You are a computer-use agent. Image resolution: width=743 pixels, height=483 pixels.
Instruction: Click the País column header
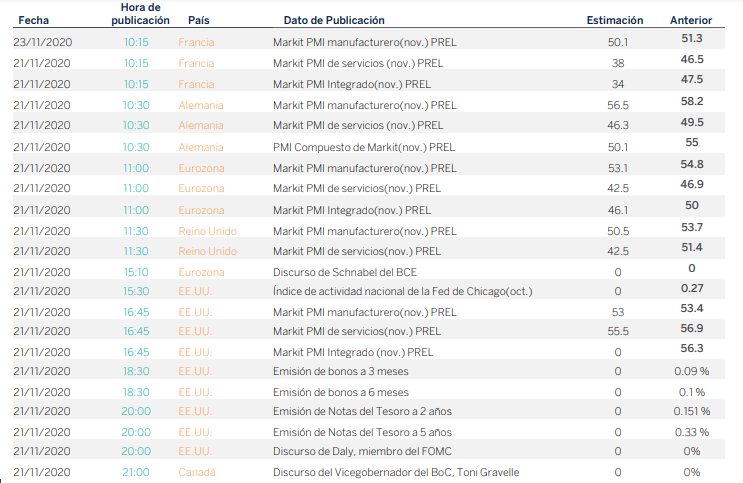point(199,20)
